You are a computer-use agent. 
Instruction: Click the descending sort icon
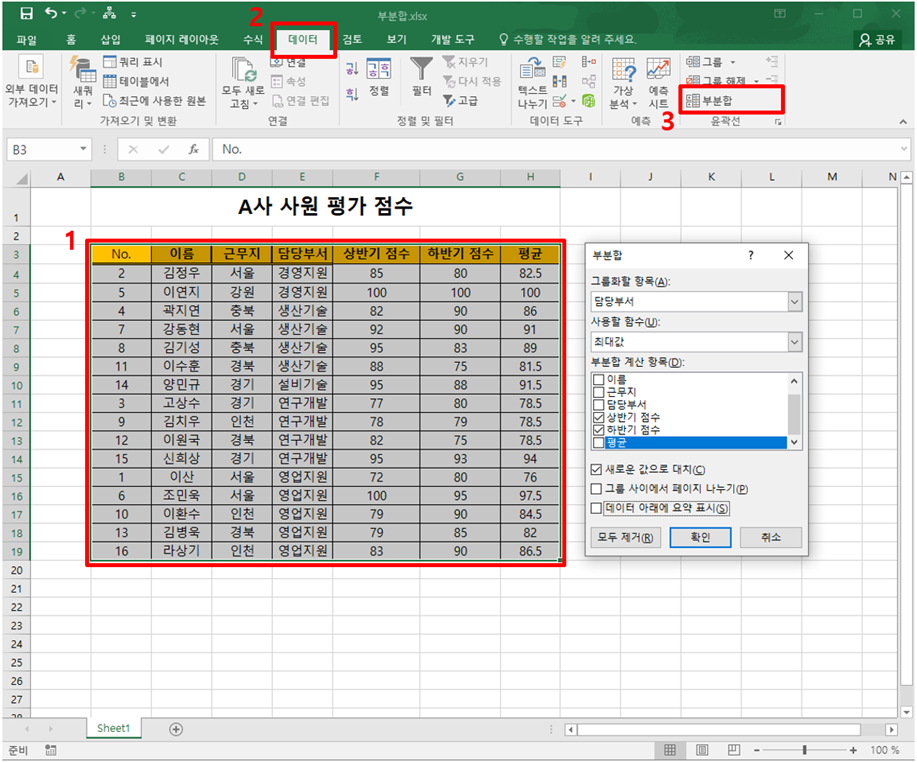[351, 94]
